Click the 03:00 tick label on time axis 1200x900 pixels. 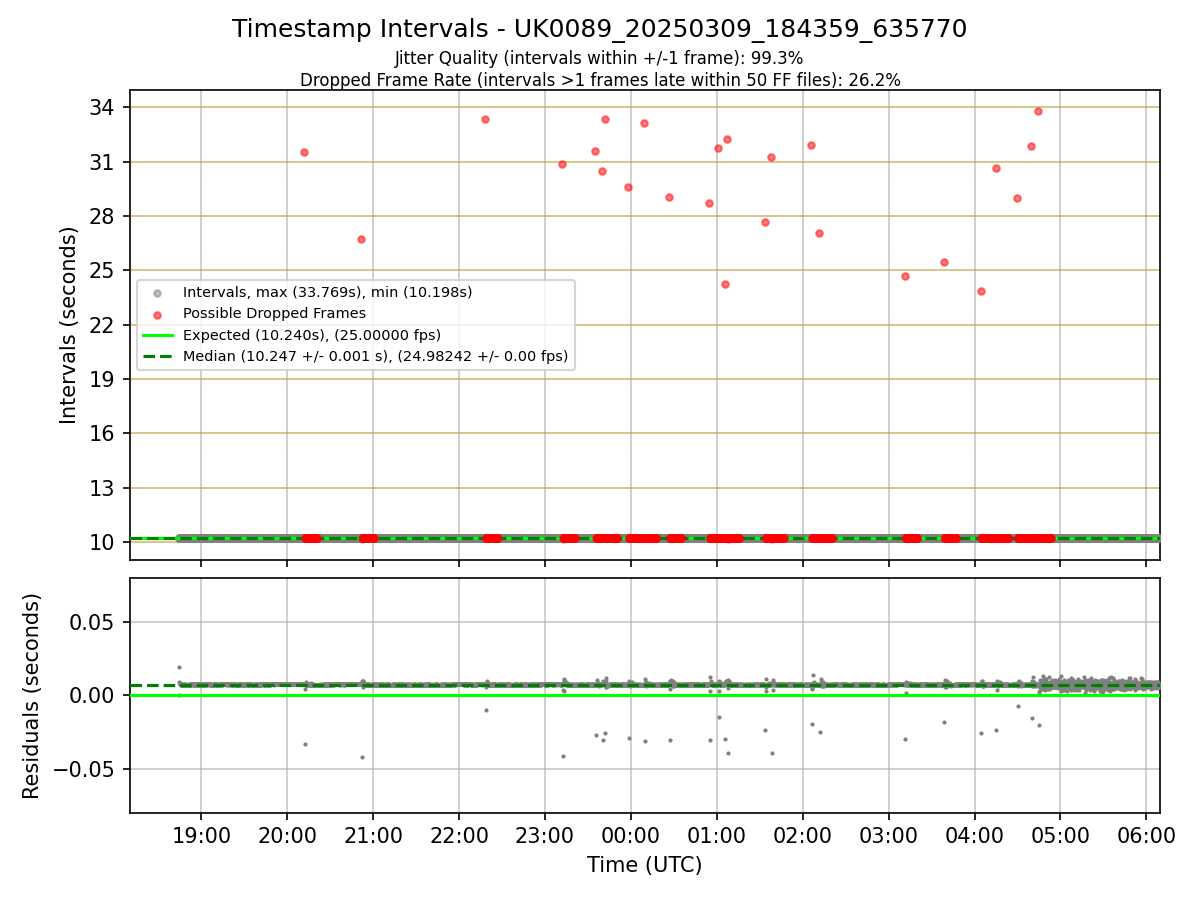(889, 834)
